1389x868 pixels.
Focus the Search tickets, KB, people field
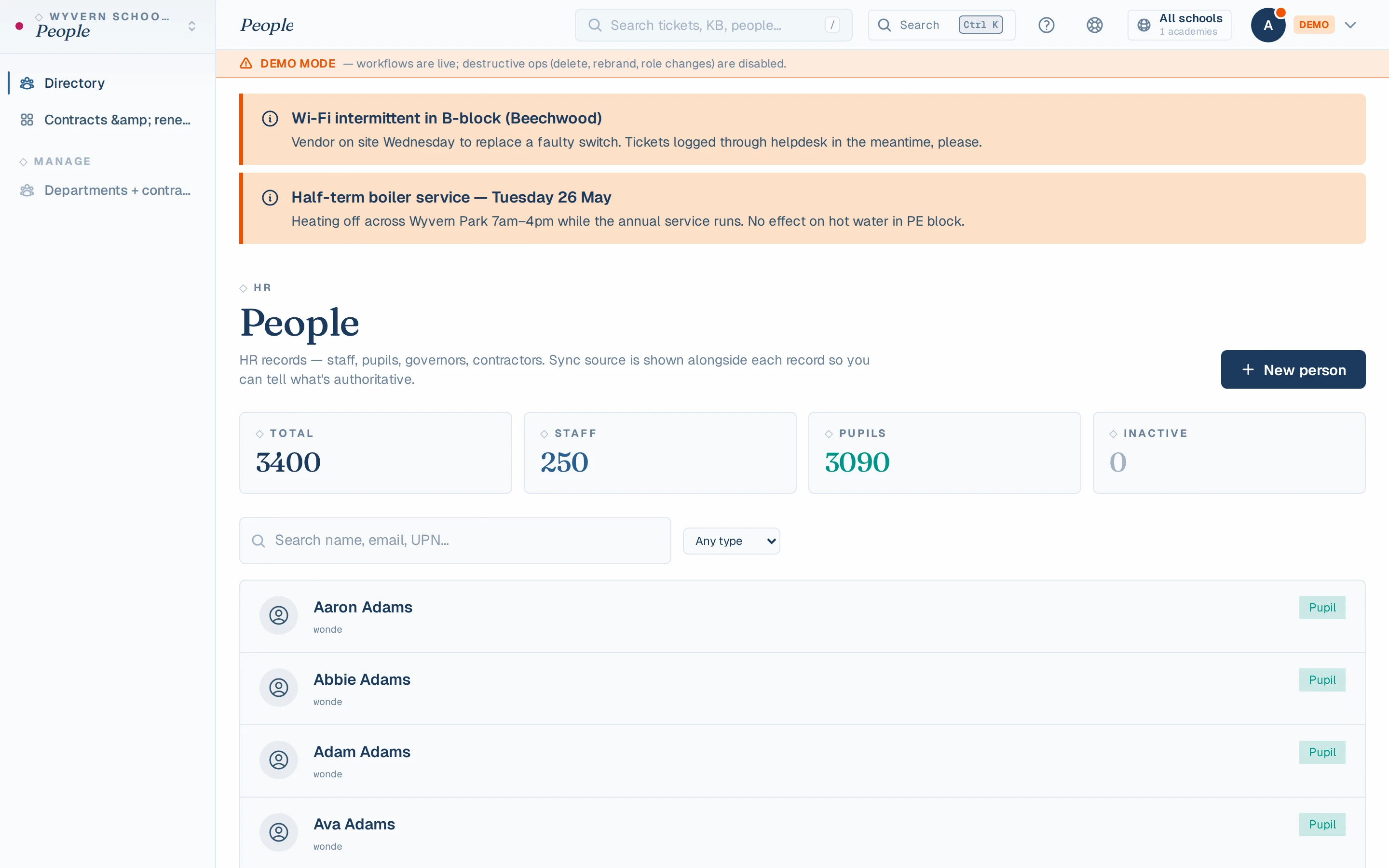click(713, 25)
